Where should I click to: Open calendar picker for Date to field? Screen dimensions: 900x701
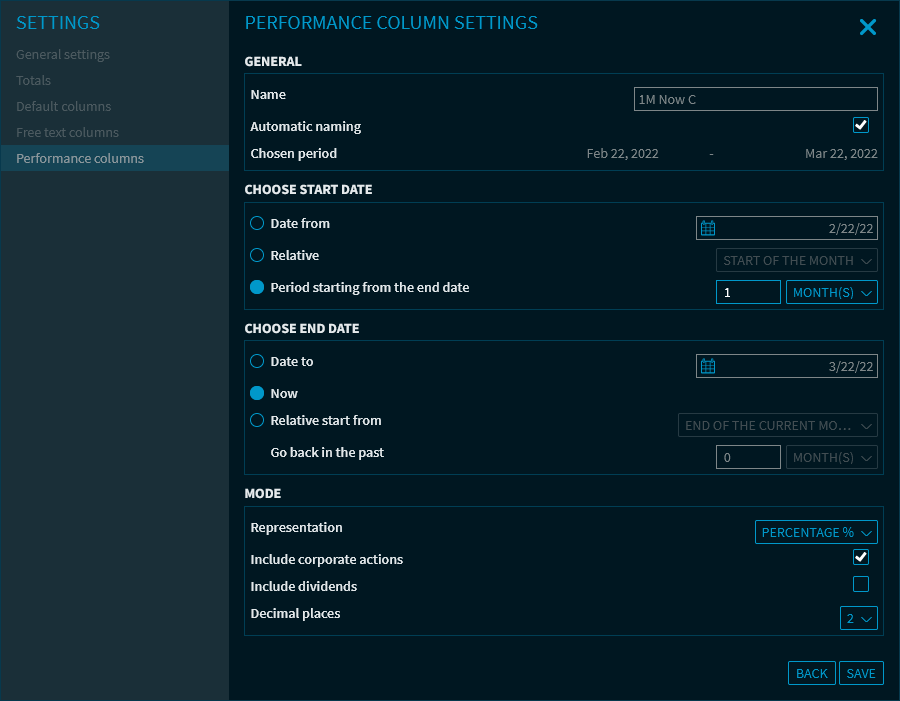[708, 367]
